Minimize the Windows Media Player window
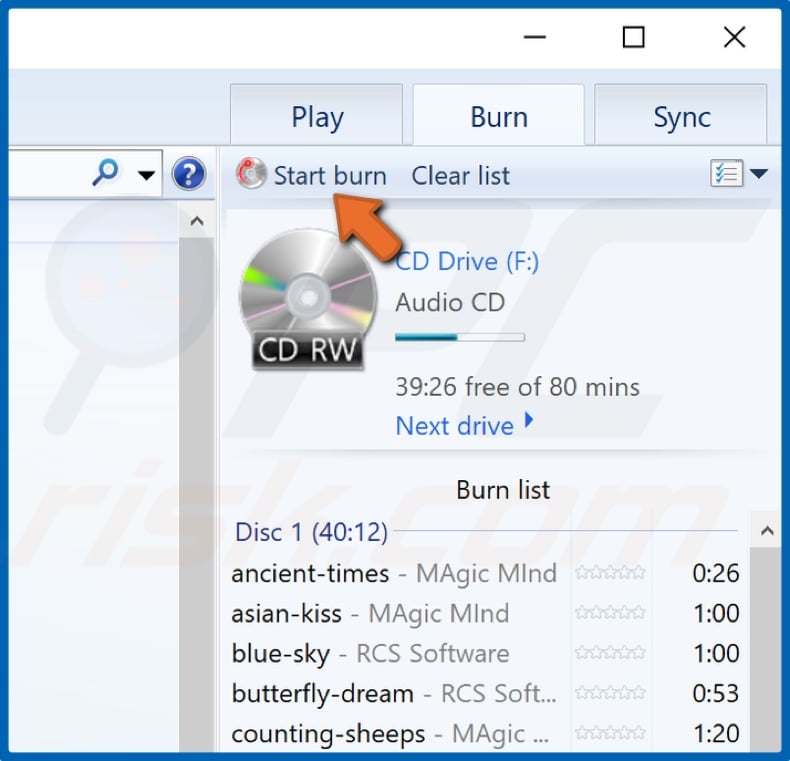The image size is (790, 761). pos(535,37)
